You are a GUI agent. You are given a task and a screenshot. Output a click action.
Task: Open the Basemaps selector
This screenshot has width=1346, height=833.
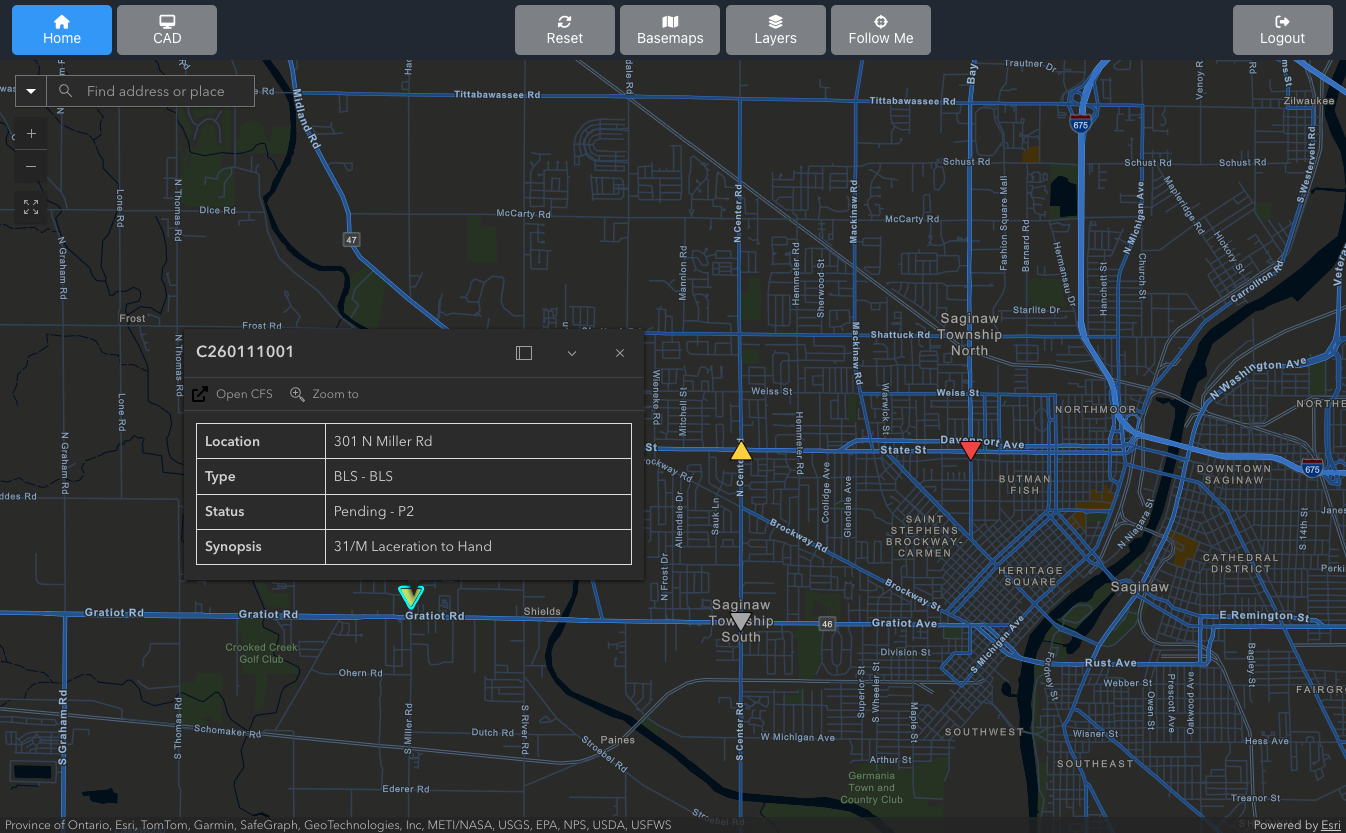click(x=670, y=30)
